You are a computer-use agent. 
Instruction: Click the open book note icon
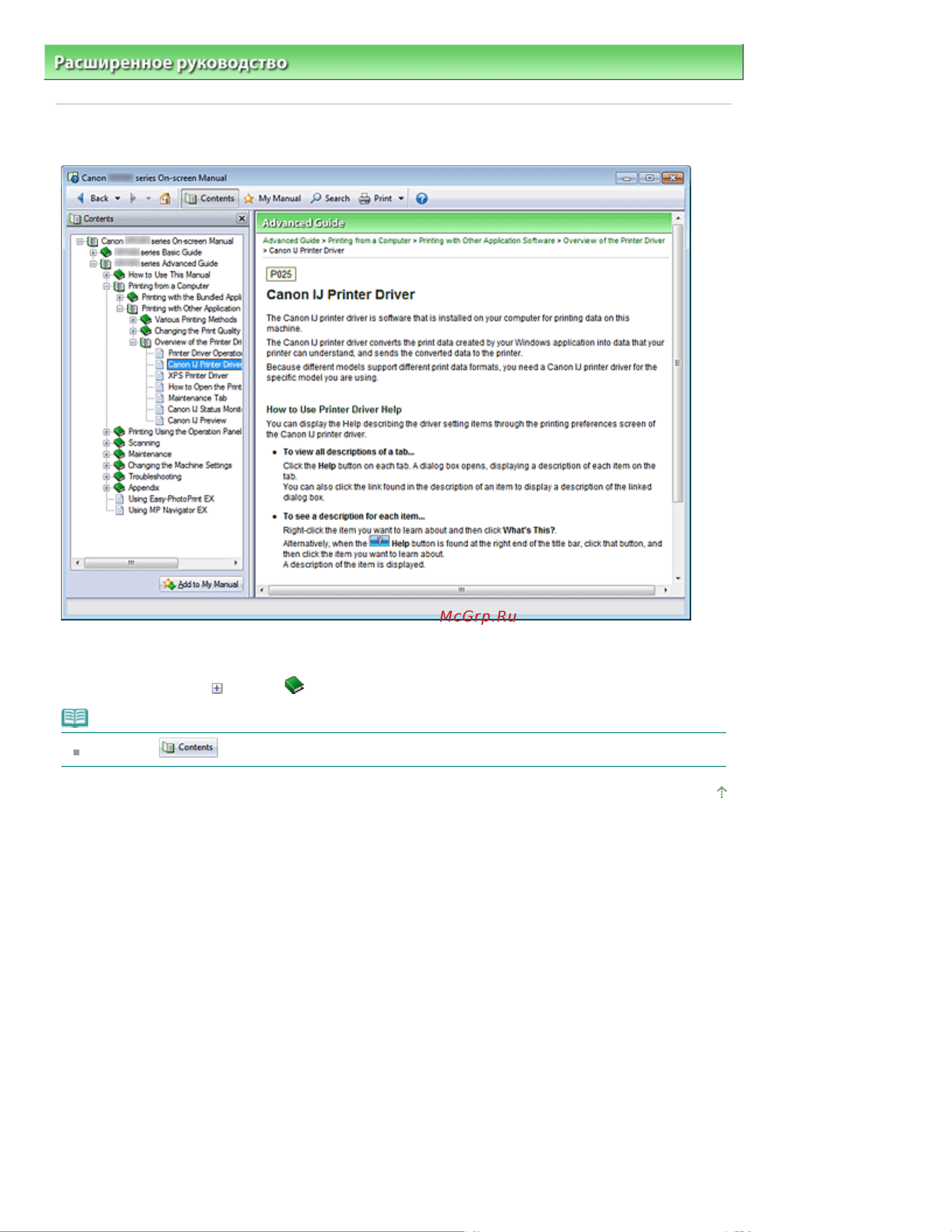click(x=75, y=718)
